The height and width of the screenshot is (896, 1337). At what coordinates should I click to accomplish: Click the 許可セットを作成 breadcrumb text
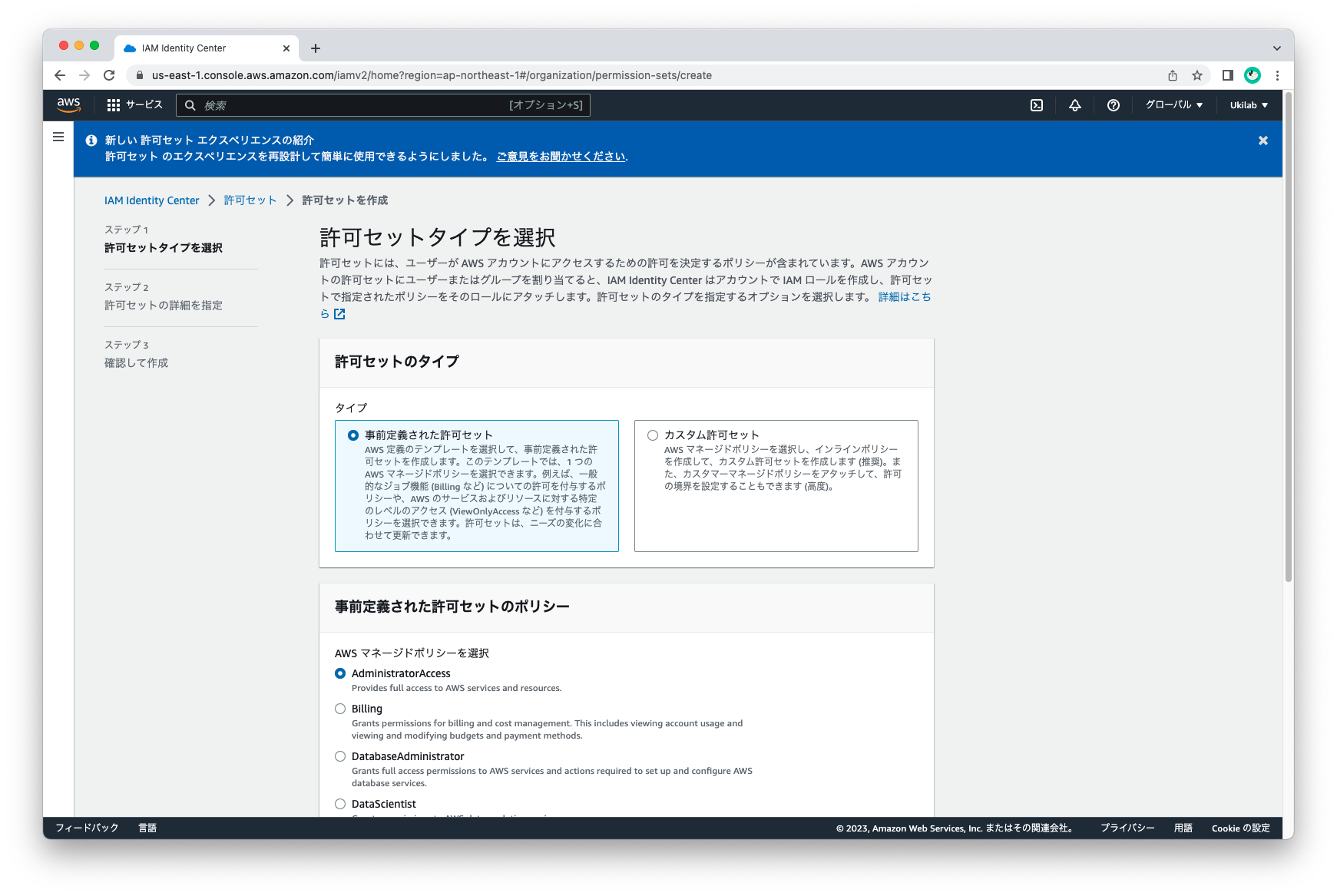pos(345,200)
